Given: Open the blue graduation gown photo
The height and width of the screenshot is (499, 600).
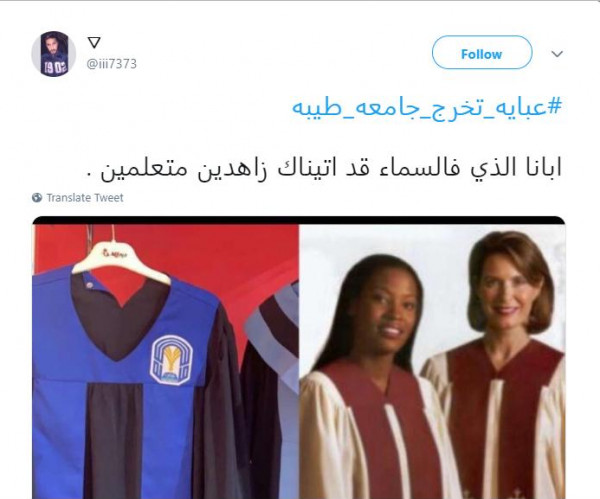Looking at the screenshot, I should click(x=165, y=361).
